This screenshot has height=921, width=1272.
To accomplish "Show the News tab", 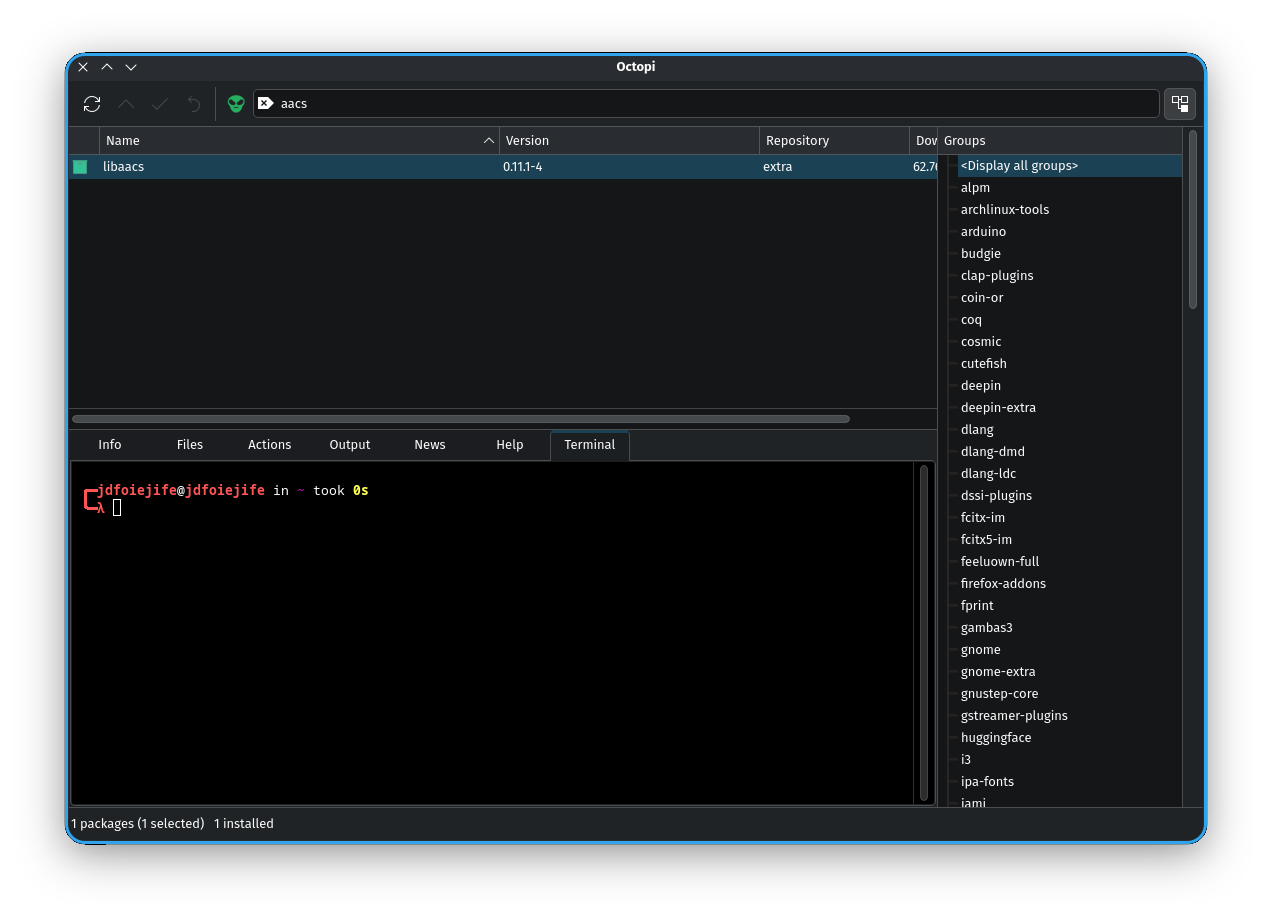I will coord(430,445).
